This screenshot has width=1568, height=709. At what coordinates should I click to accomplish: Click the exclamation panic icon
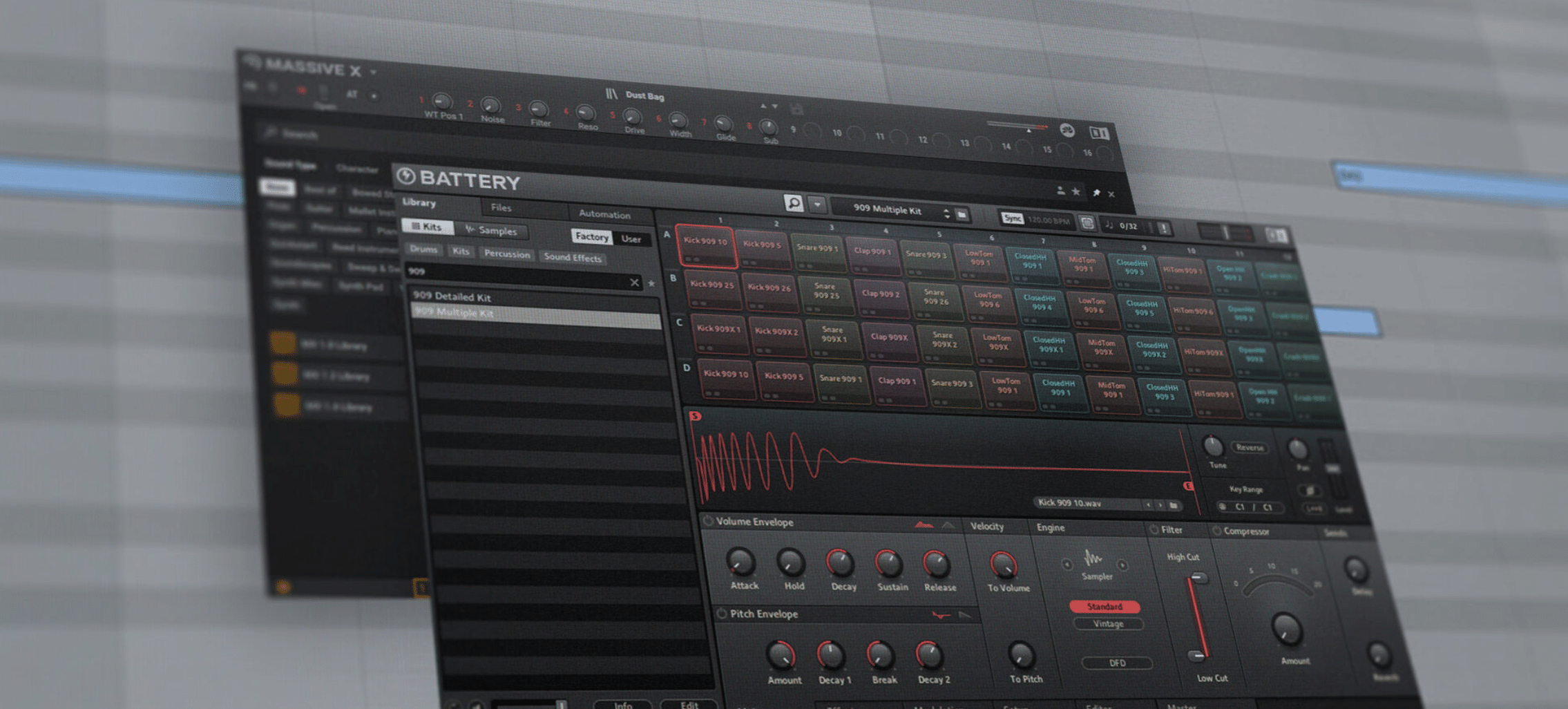point(1165,228)
